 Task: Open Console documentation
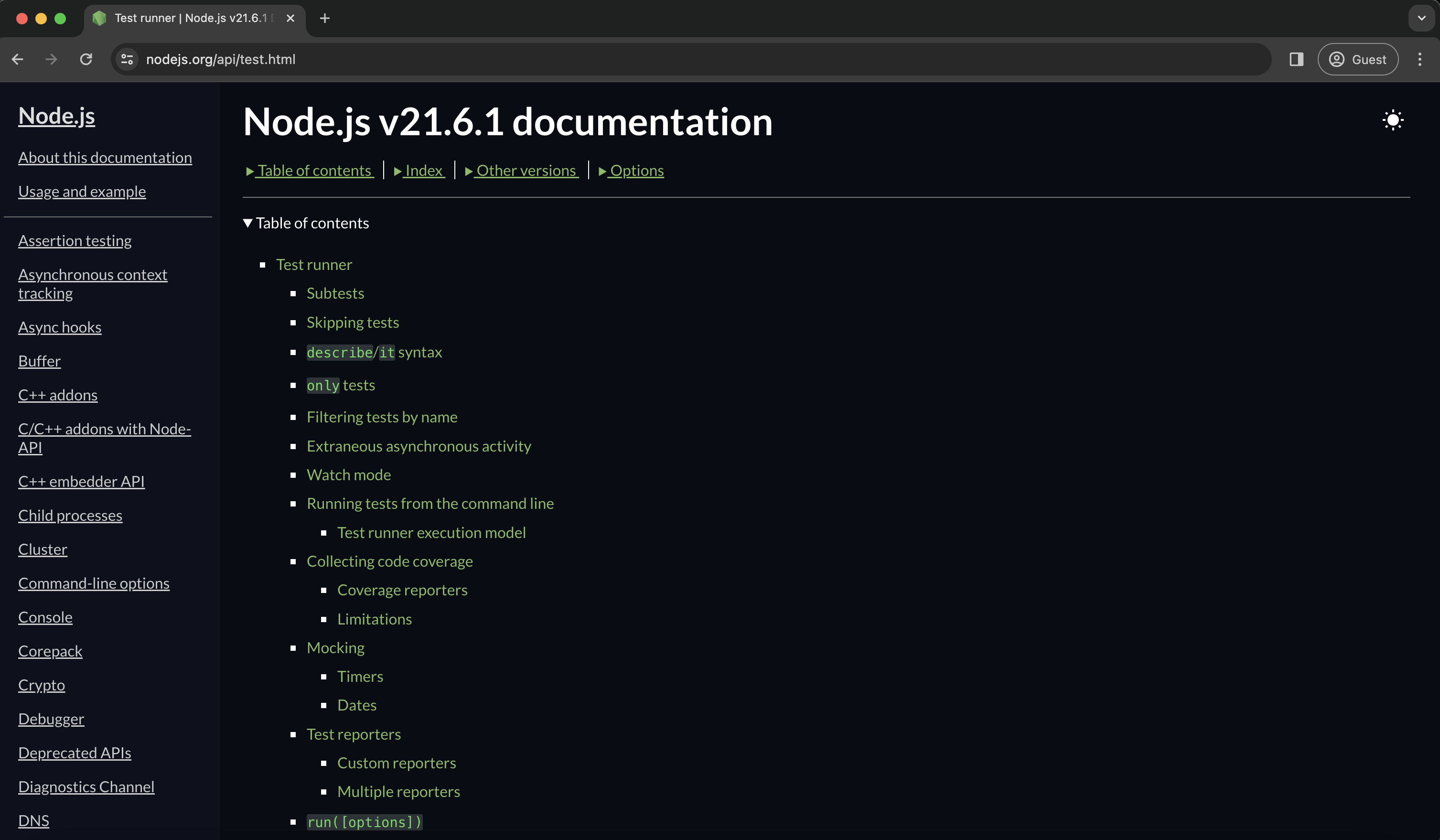pyautogui.click(x=45, y=617)
